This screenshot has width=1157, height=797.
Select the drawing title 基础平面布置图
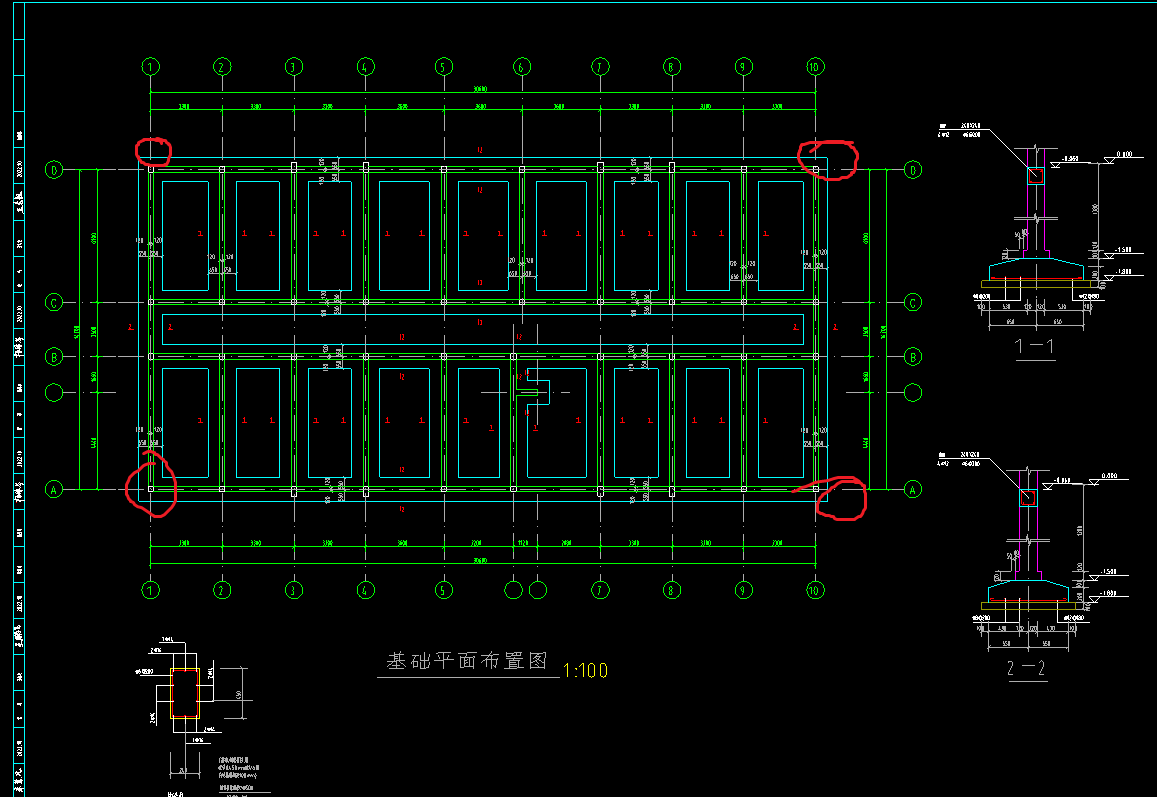[468, 660]
